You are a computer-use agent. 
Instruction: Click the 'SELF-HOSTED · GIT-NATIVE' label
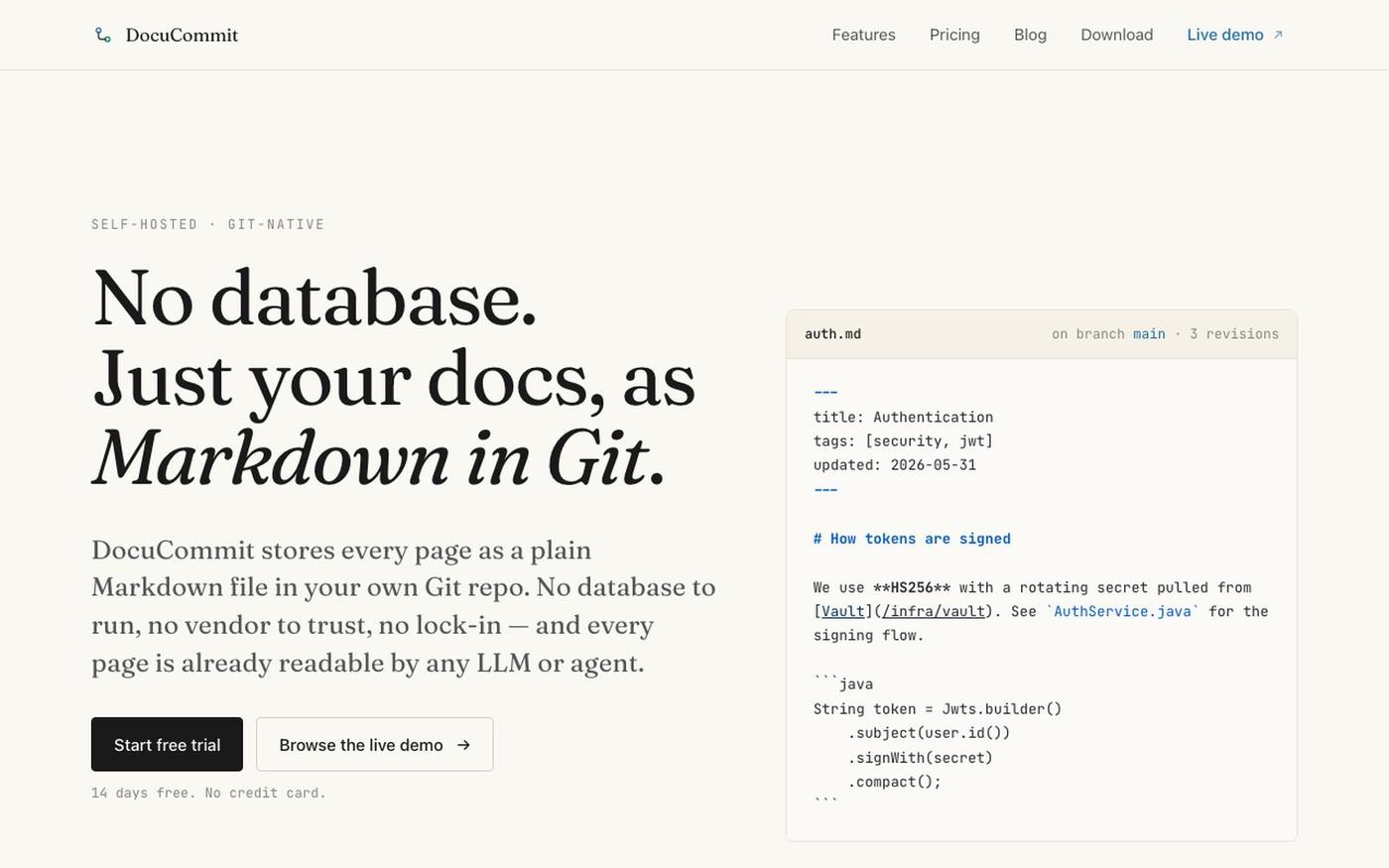tap(208, 224)
